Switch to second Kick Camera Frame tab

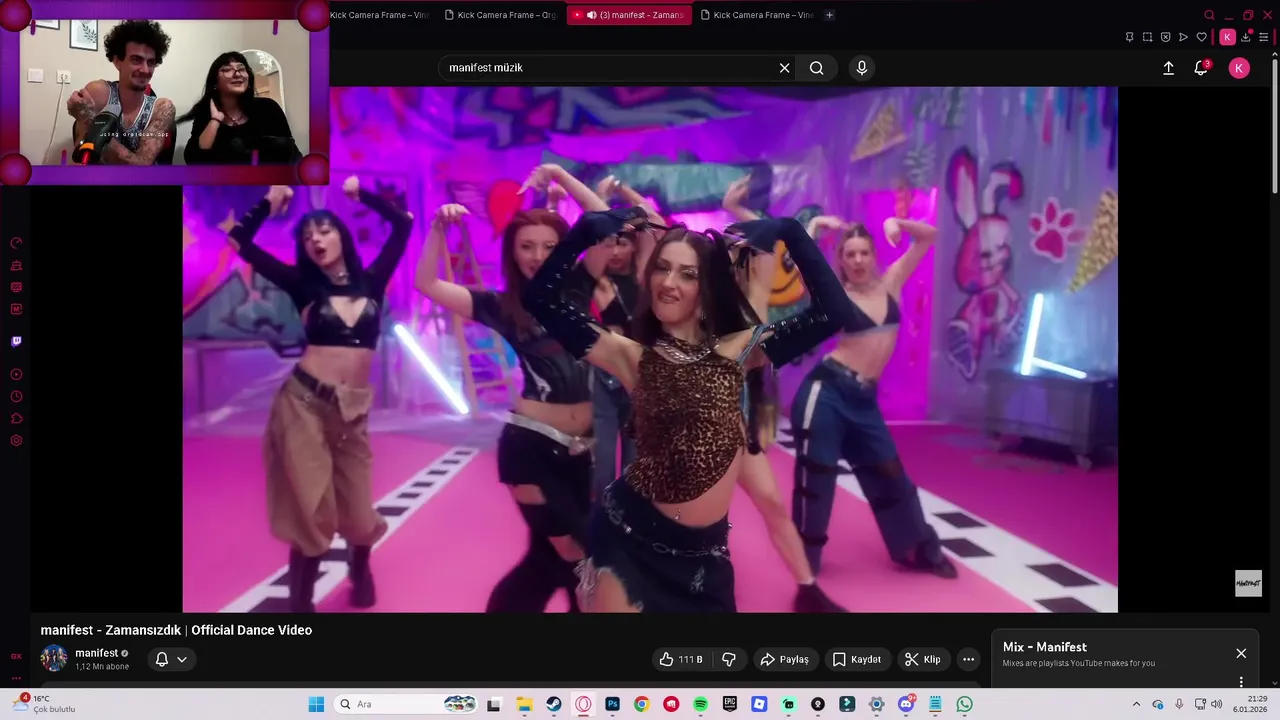click(499, 15)
